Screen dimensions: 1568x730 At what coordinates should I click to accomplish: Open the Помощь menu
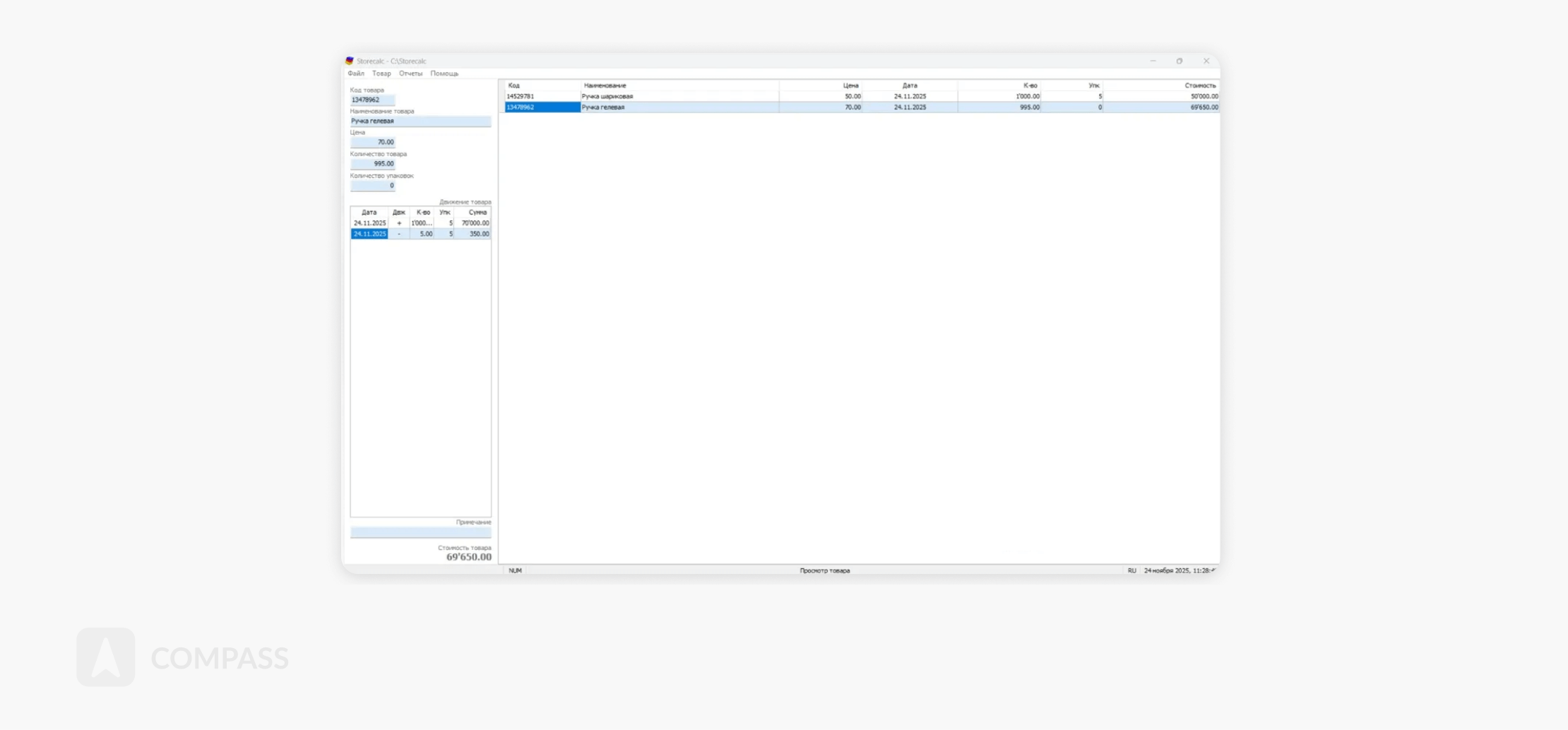[444, 73]
